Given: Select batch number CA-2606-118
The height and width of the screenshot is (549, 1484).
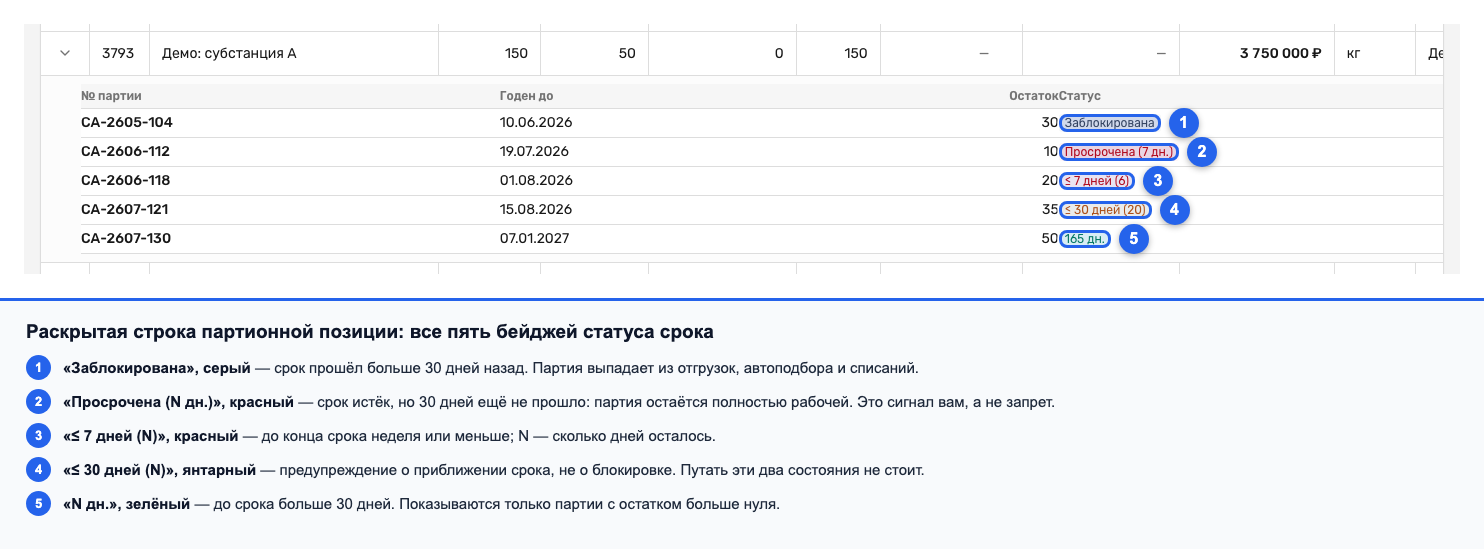Looking at the screenshot, I should (125, 181).
